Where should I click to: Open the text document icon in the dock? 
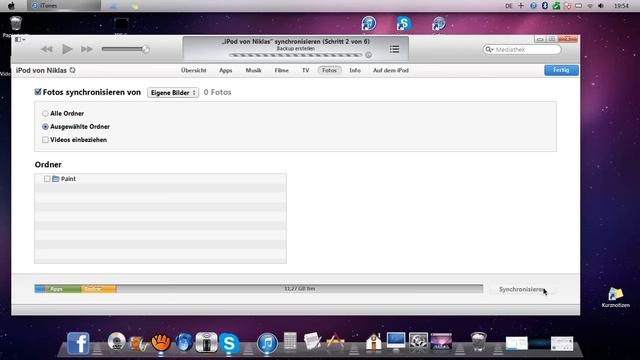(312, 341)
